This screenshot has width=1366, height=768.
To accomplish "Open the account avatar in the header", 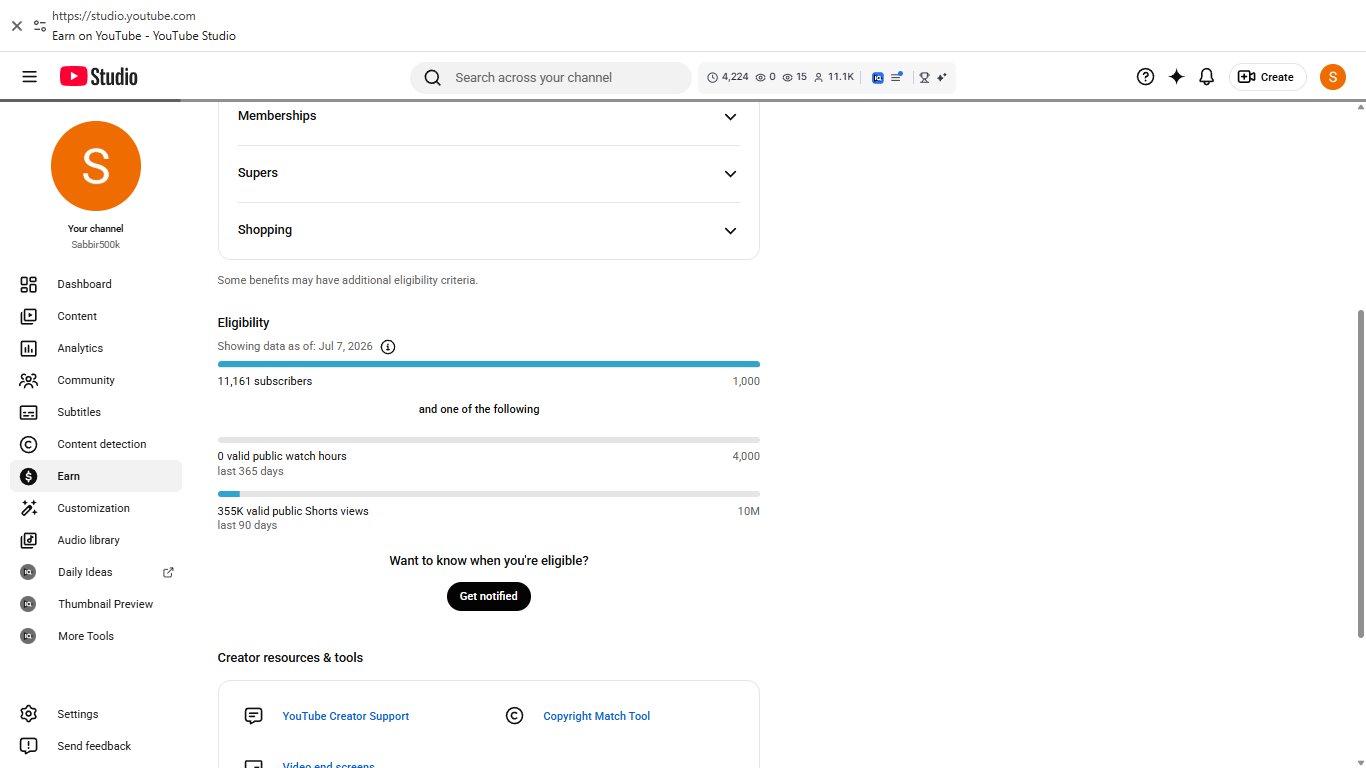I will coord(1333,77).
